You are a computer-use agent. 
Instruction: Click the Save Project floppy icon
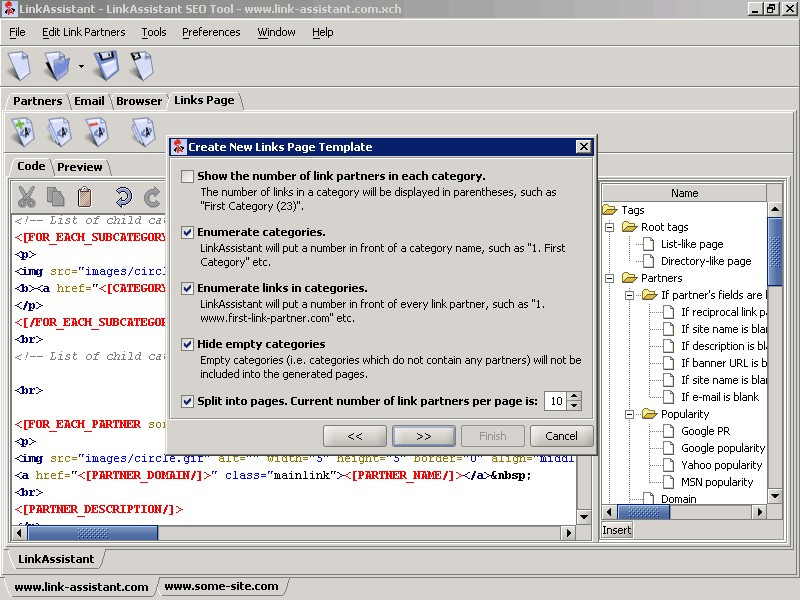pos(107,65)
